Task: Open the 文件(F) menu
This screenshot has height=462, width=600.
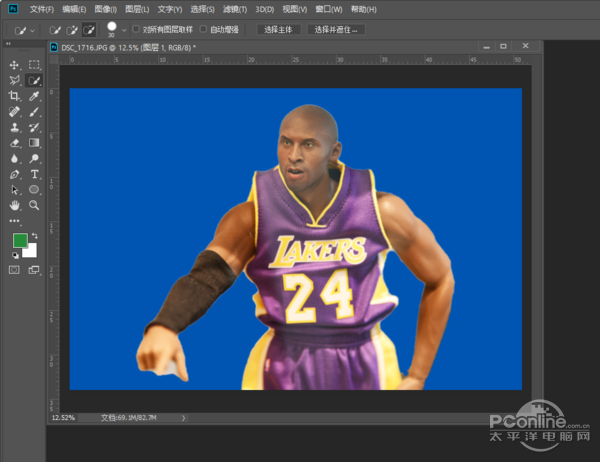Action: tap(42, 9)
